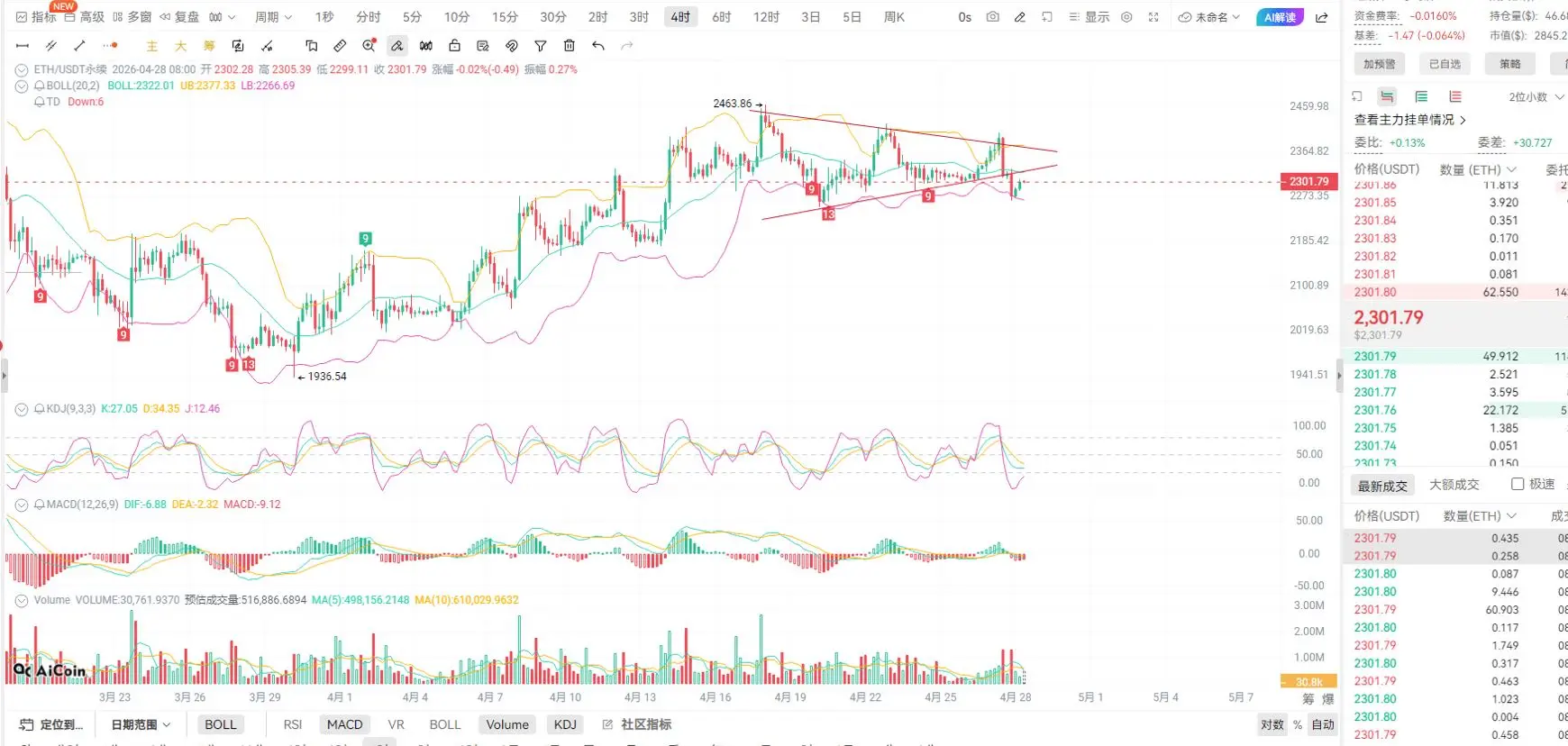Open the 大额成交 large trades tab
Screen dimensions: 1568x746
click(x=1454, y=485)
